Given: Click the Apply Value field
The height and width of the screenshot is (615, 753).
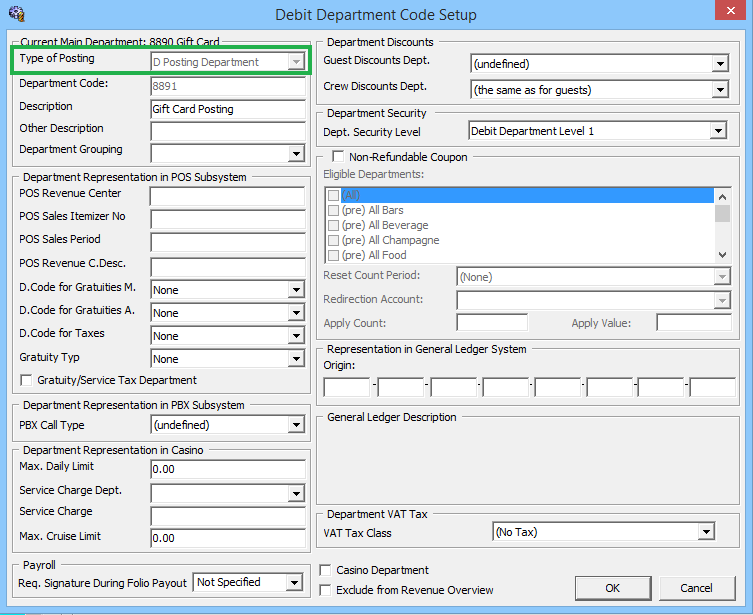Looking at the screenshot, I should tap(694, 323).
